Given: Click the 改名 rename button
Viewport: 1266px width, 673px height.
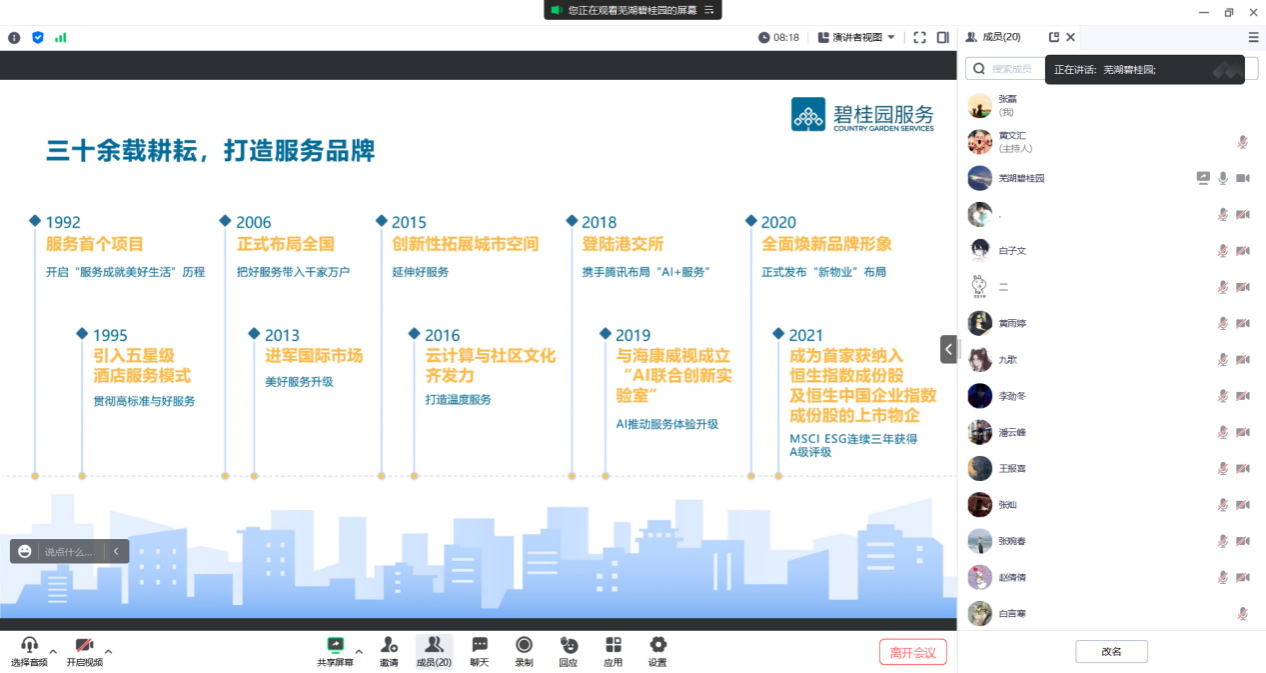Looking at the screenshot, I should tap(1111, 651).
